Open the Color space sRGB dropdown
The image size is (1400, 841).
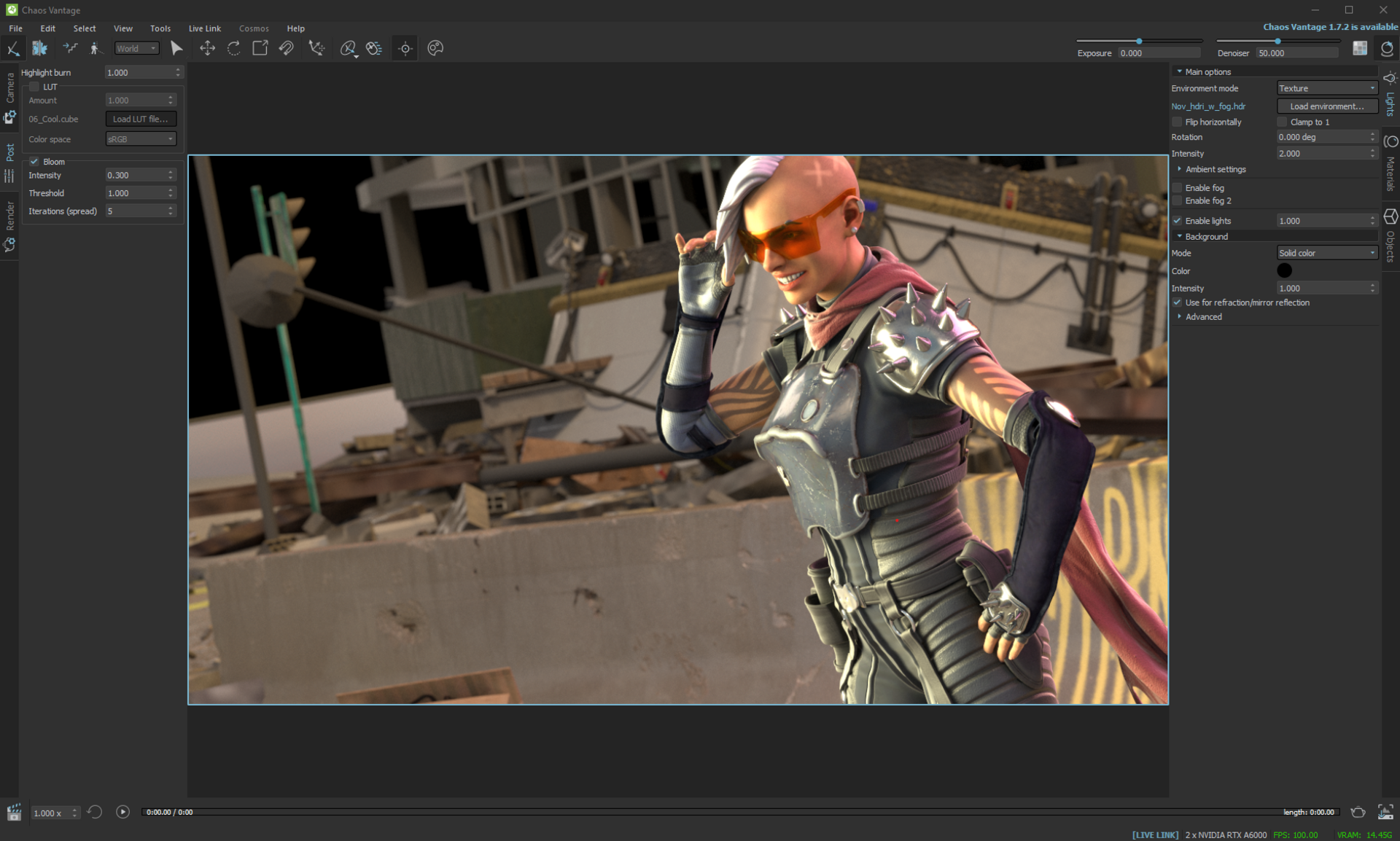(x=141, y=138)
